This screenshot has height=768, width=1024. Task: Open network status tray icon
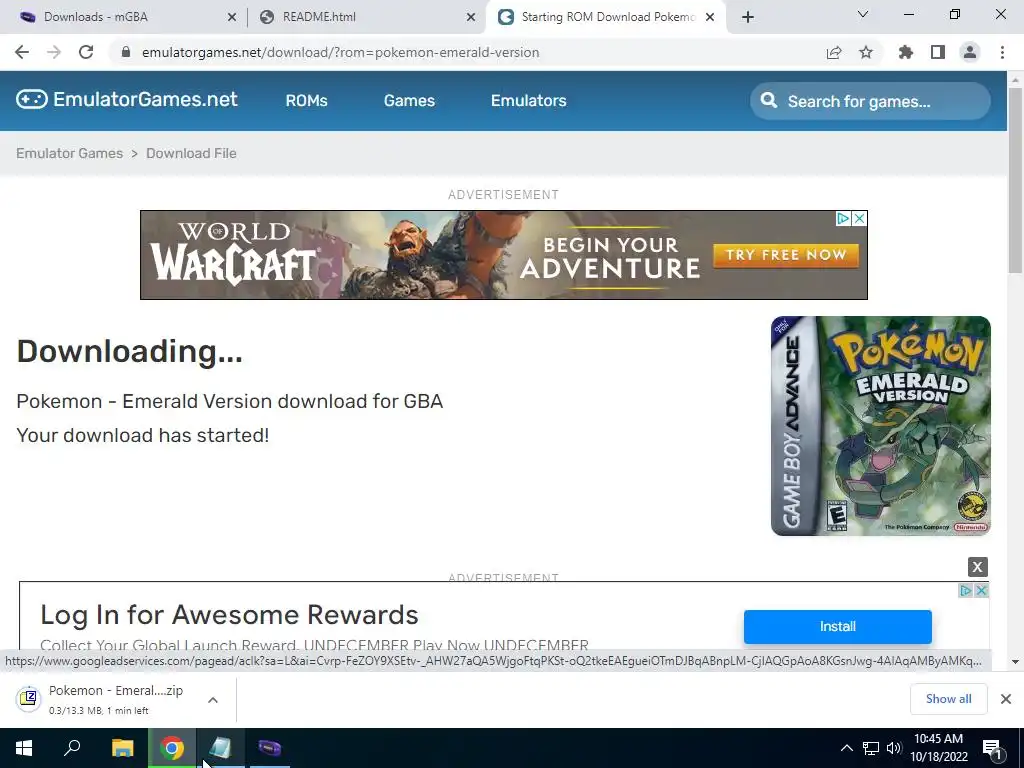pyautogui.click(x=871, y=748)
